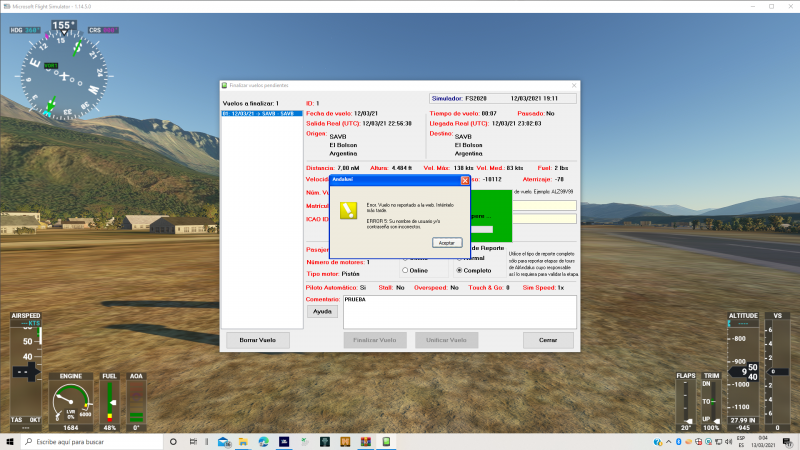Open the notification center icon
Viewport: 800px width, 450px height.
787,442
